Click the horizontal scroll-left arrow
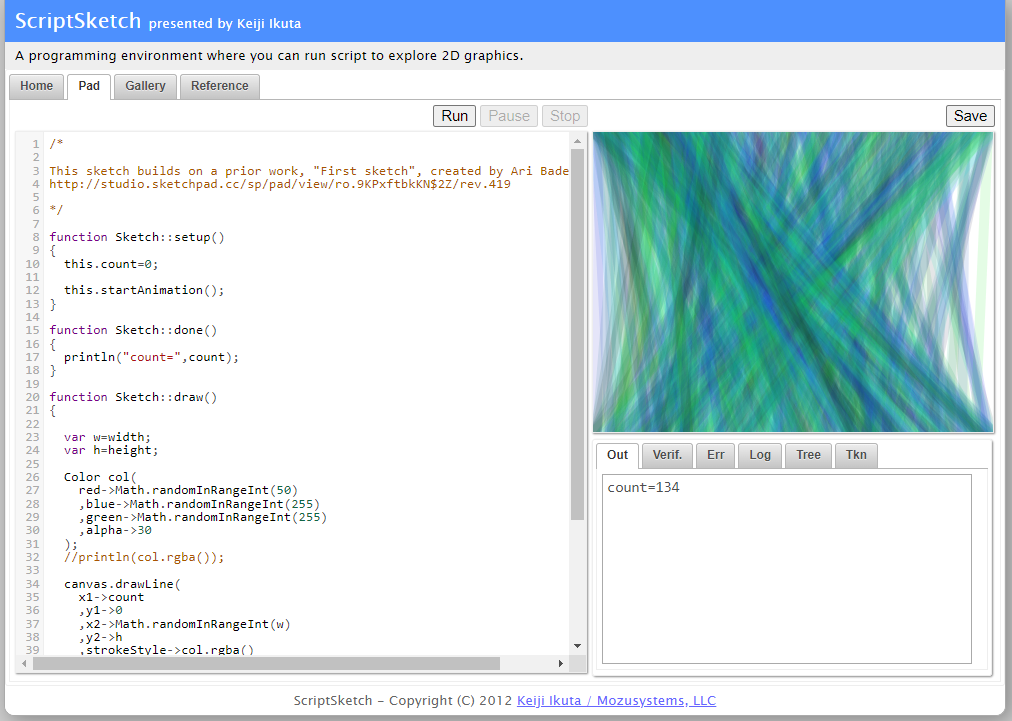The height and width of the screenshot is (721, 1012). click(x=23, y=663)
